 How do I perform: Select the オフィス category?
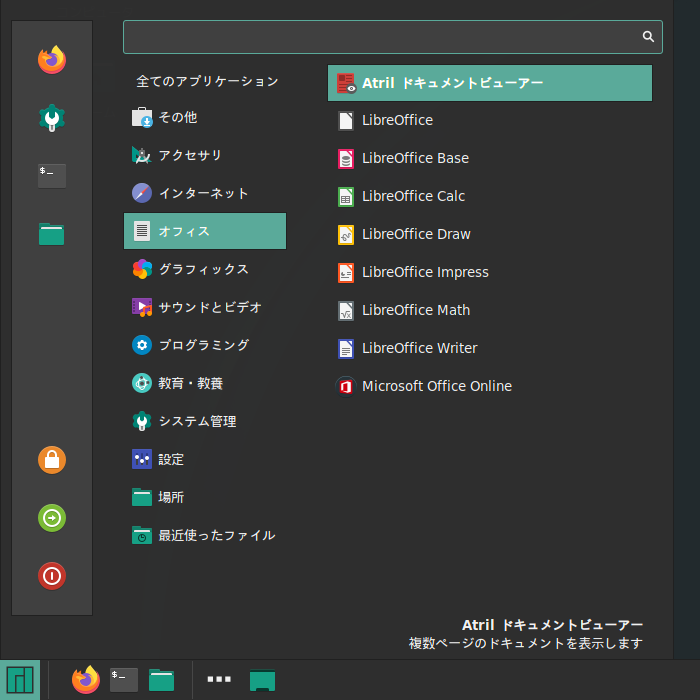tap(205, 231)
